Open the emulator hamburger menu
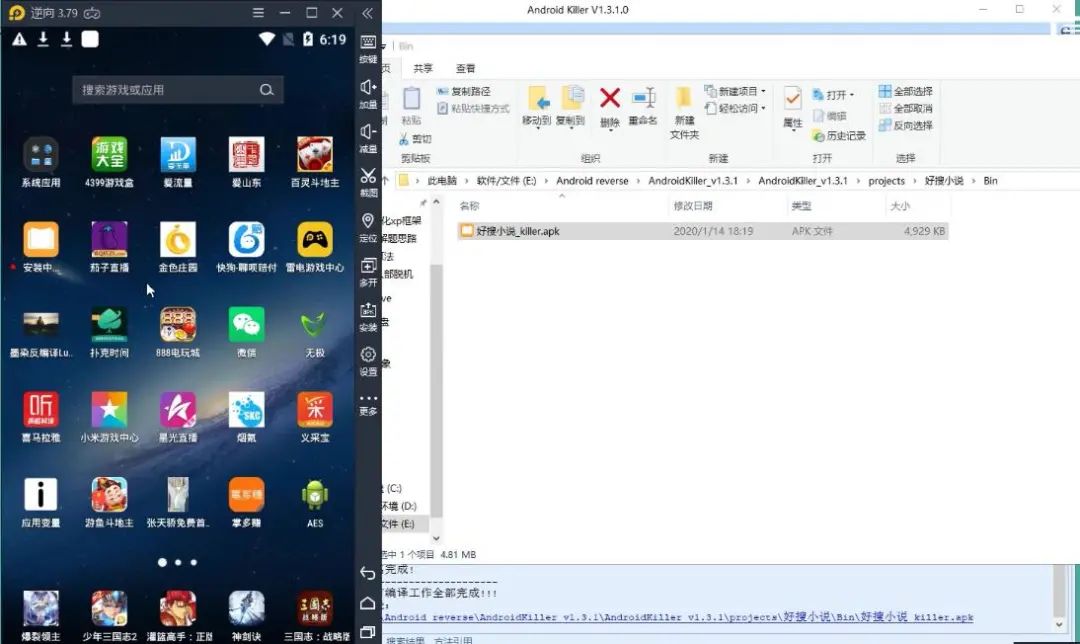The width and height of the screenshot is (1080, 644). click(x=258, y=12)
